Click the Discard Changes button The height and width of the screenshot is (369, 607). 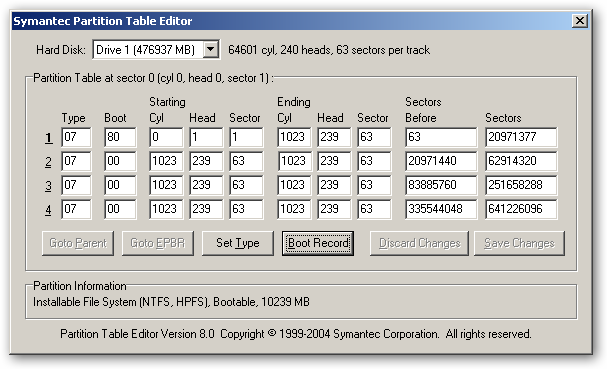(x=419, y=243)
